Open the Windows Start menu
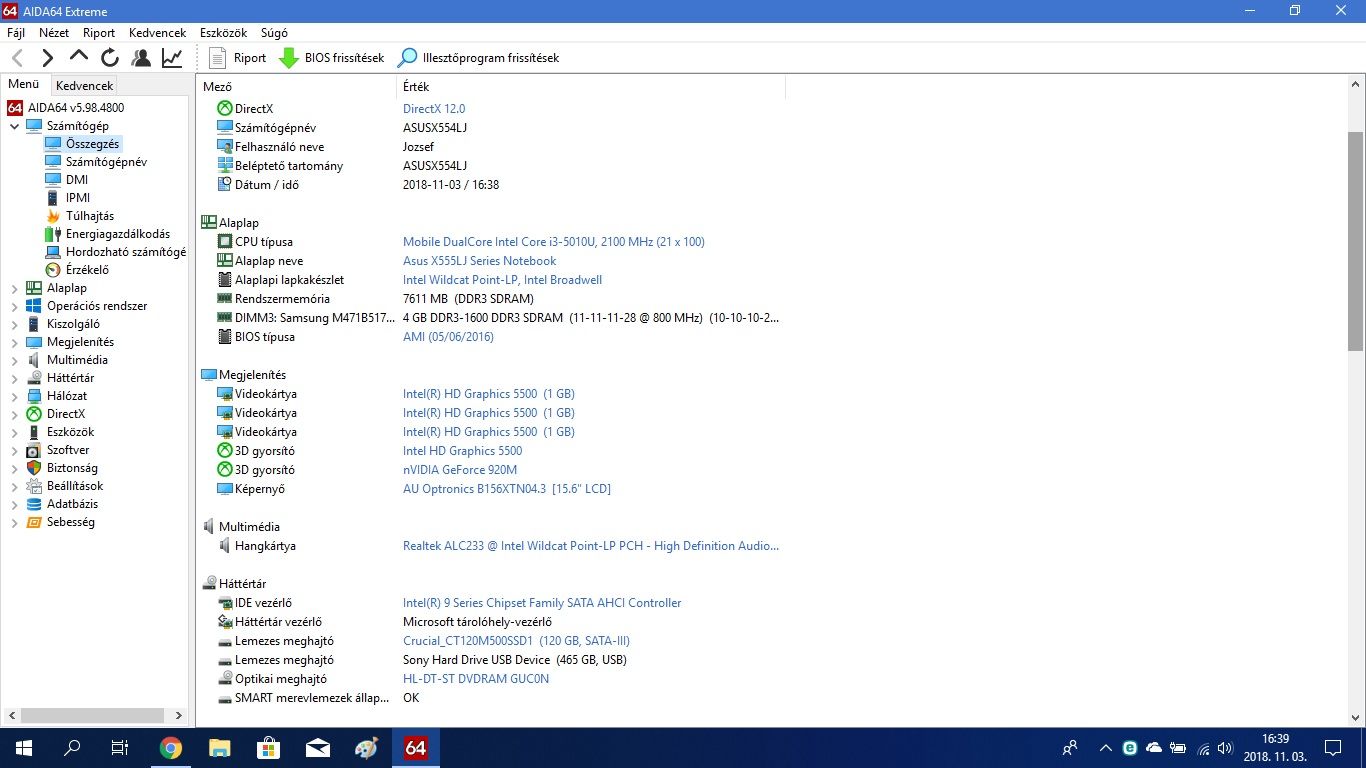Viewport: 1366px width, 768px height. coord(23,747)
